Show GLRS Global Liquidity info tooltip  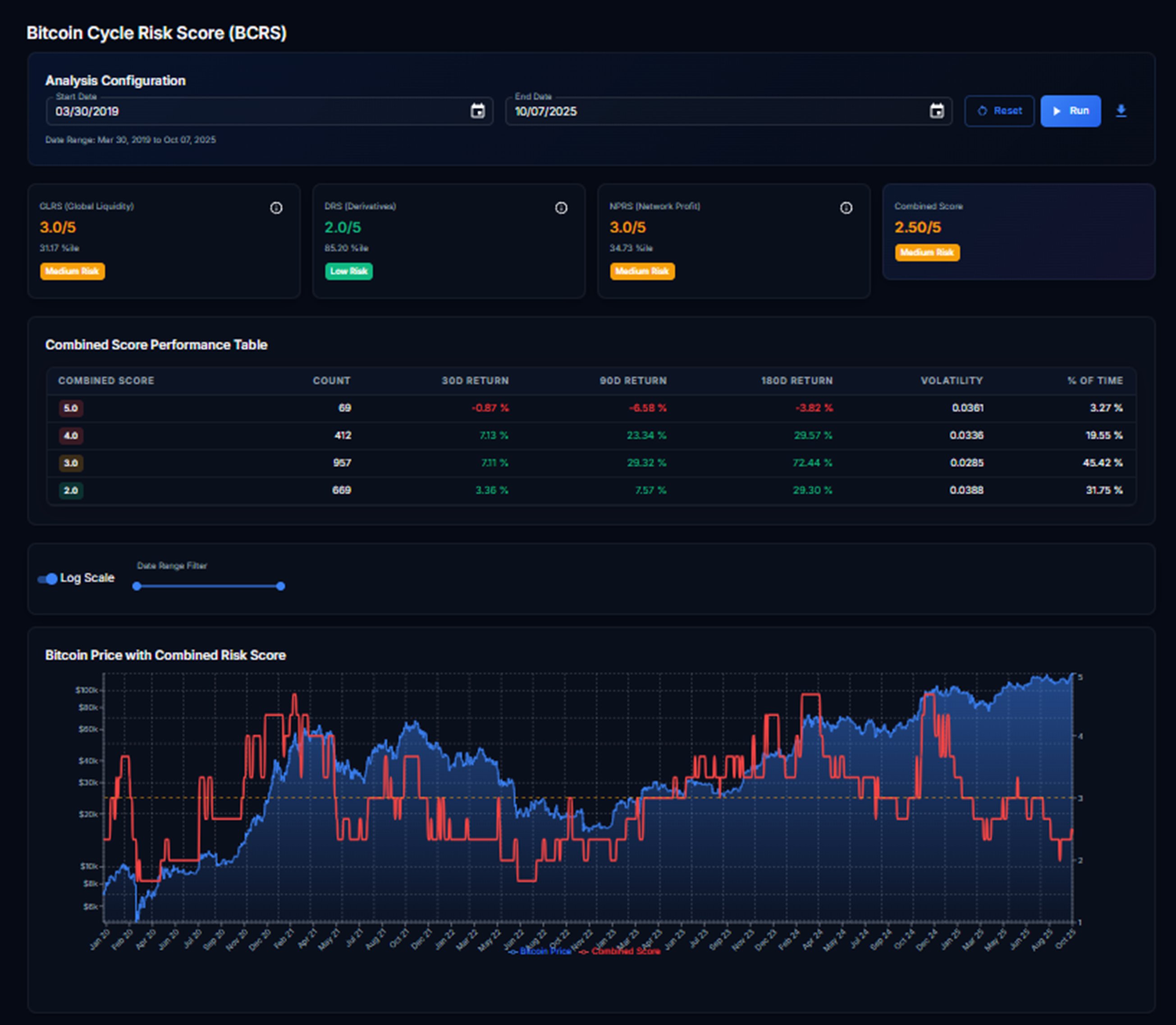(x=276, y=208)
